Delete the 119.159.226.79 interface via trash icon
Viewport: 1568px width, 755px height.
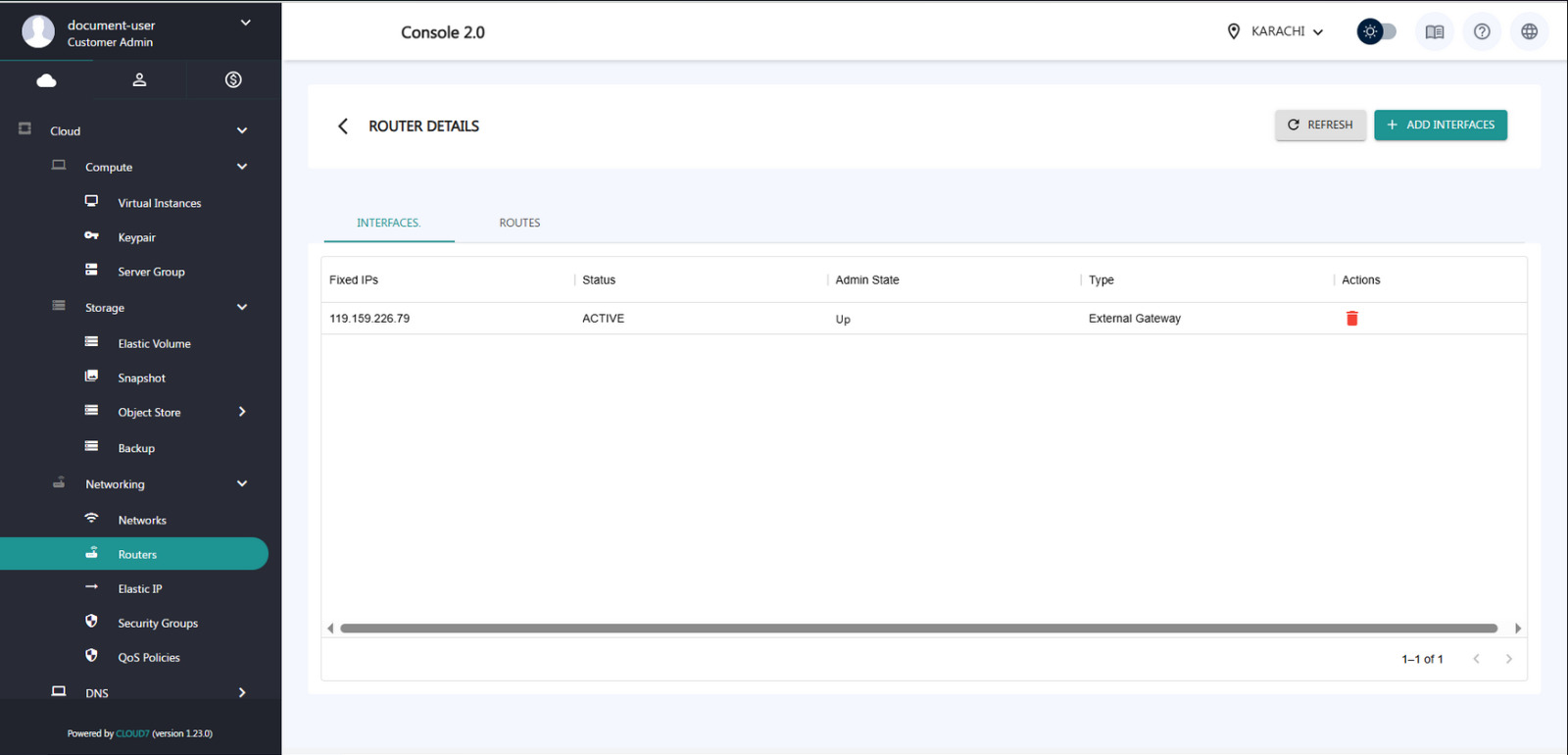point(1351,319)
